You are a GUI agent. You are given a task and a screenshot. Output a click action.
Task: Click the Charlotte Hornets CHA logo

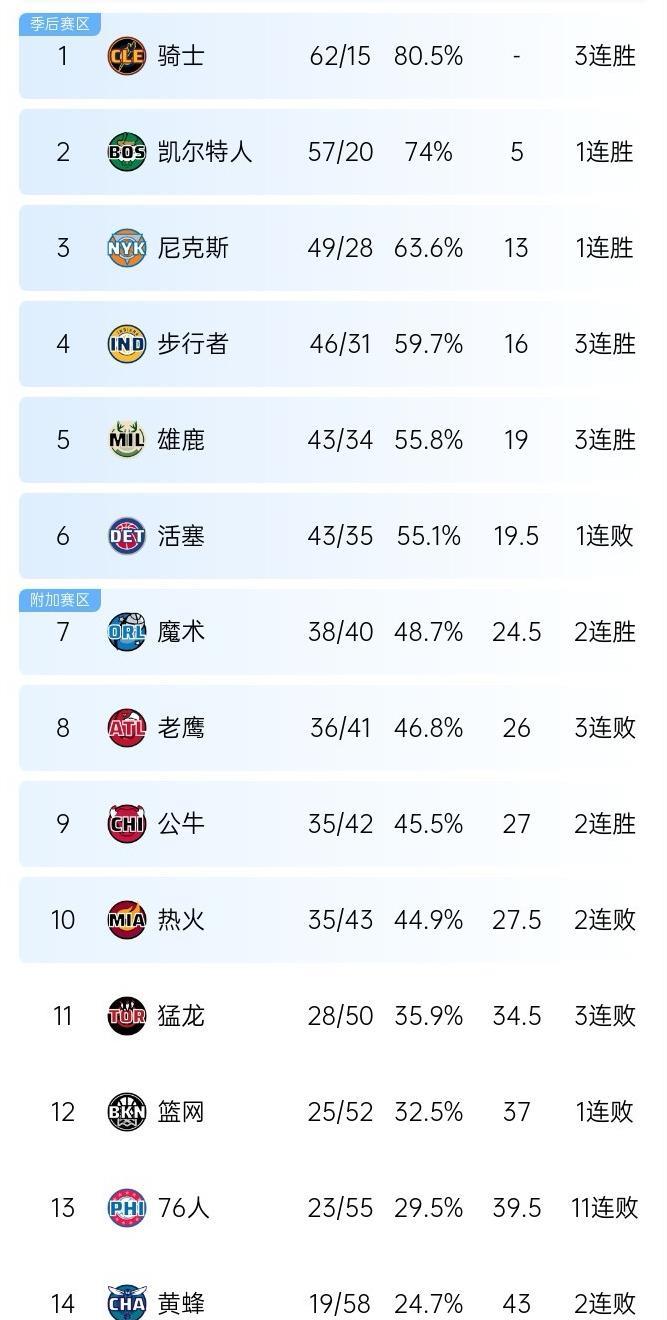click(127, 1303)
